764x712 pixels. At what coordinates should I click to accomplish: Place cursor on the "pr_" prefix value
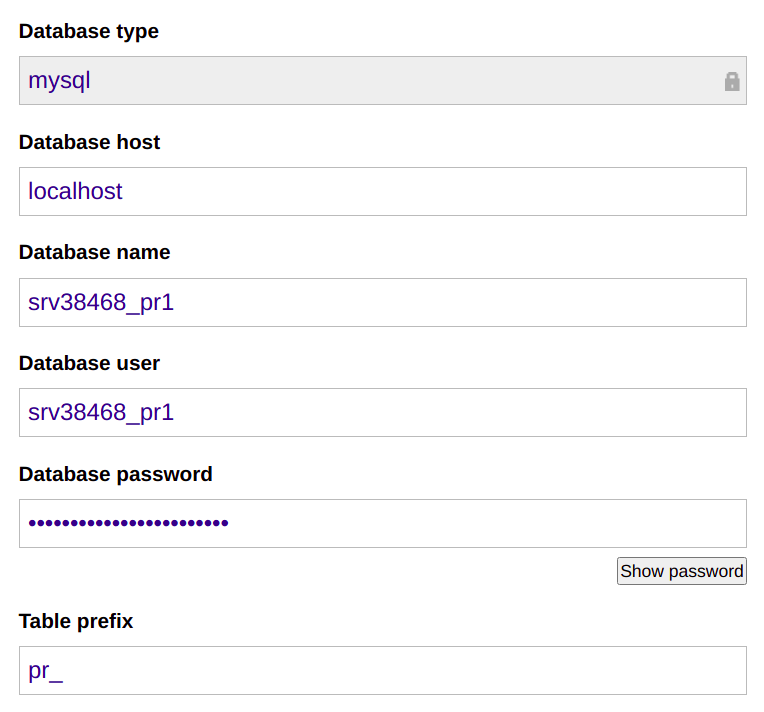click(45, 670)
